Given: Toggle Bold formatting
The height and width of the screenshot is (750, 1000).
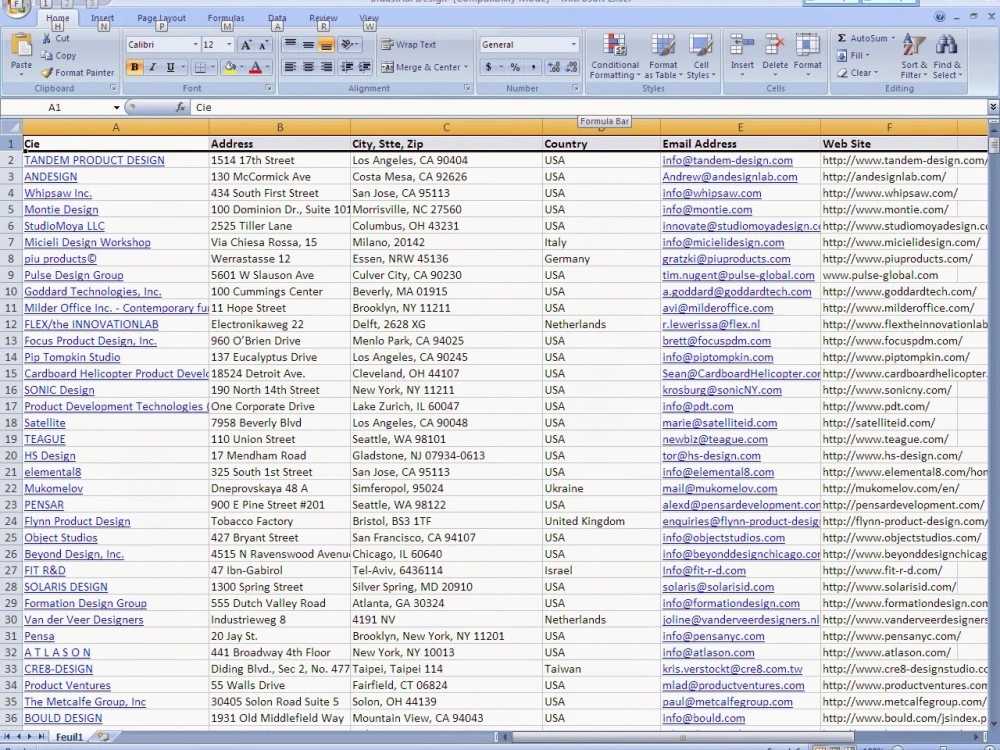Looking at the screenshot, I should [135, 67].
